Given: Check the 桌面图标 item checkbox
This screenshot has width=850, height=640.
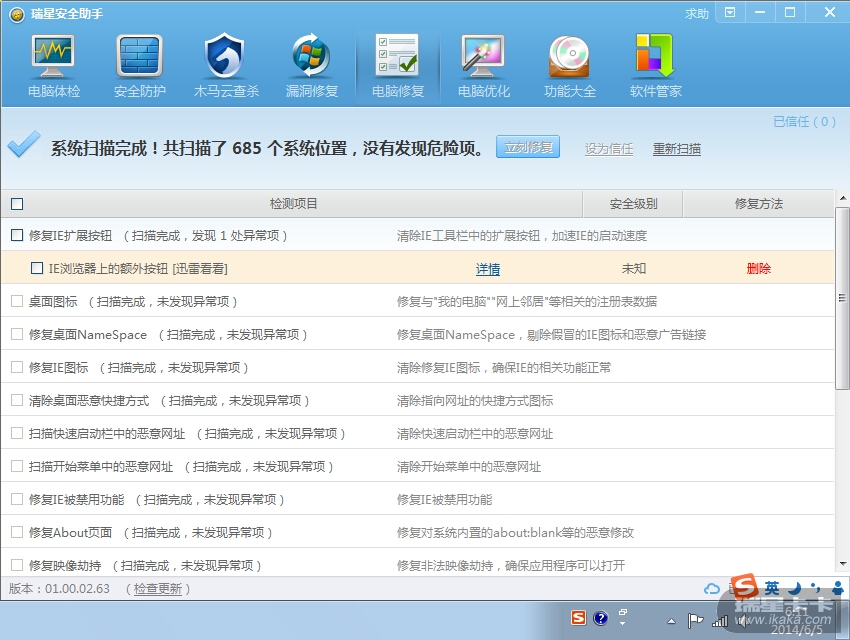Looking at the screenshot, I should click(x=17, y=301).
